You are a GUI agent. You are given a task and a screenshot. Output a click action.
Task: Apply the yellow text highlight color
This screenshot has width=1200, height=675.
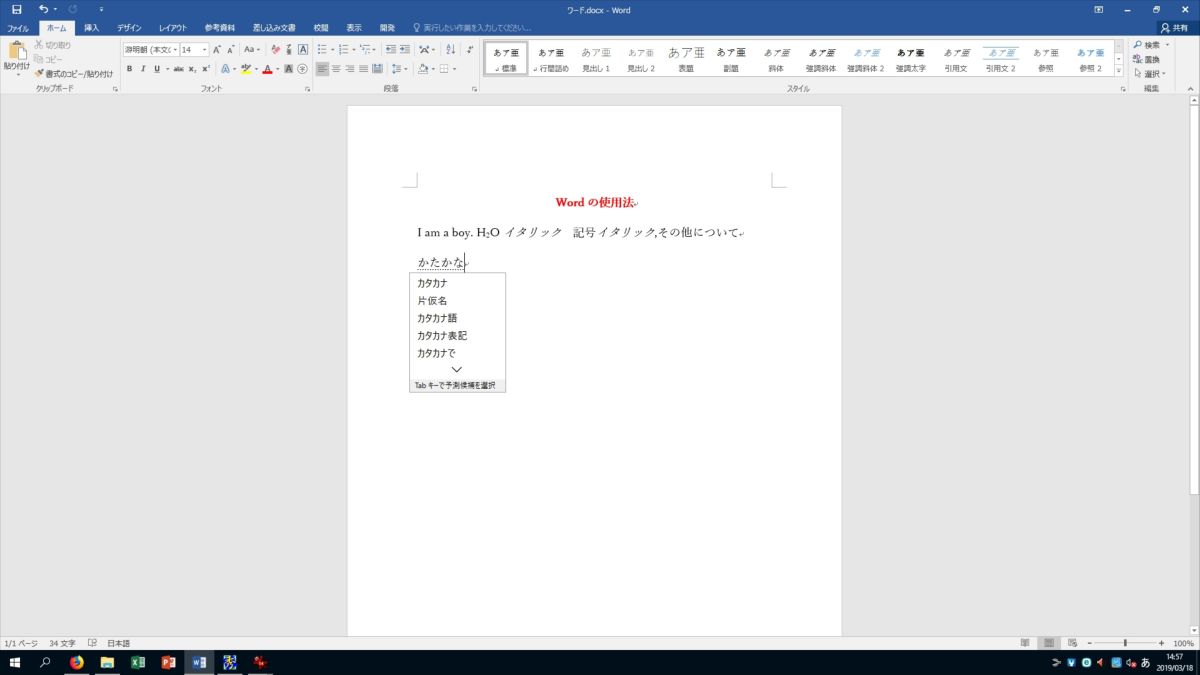pyautogui.click(x=245, y=69)
